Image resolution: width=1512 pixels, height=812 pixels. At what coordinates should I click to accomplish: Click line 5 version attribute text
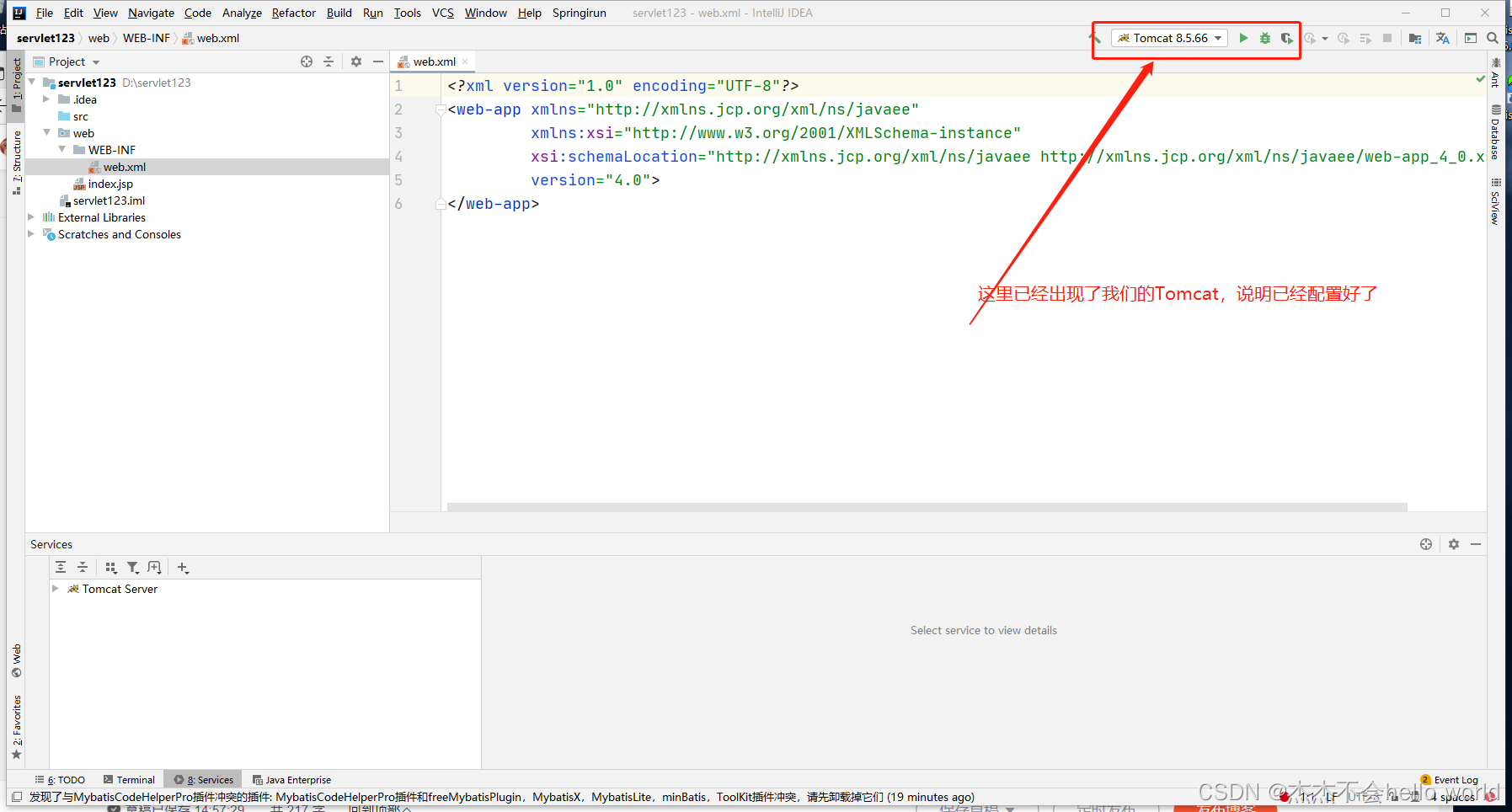tap(595, 180)
